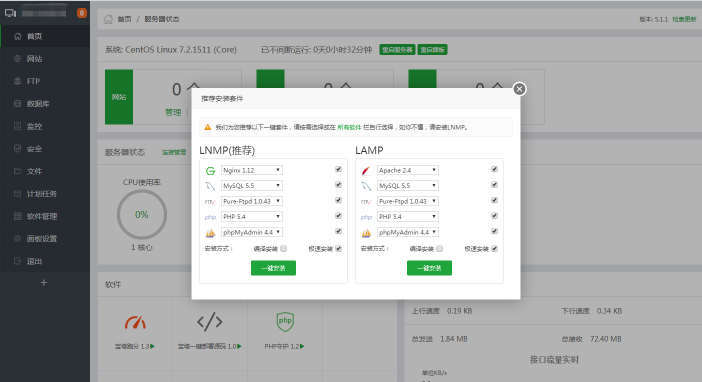Click the php icon in LNMP list

(x=210, y=217)
